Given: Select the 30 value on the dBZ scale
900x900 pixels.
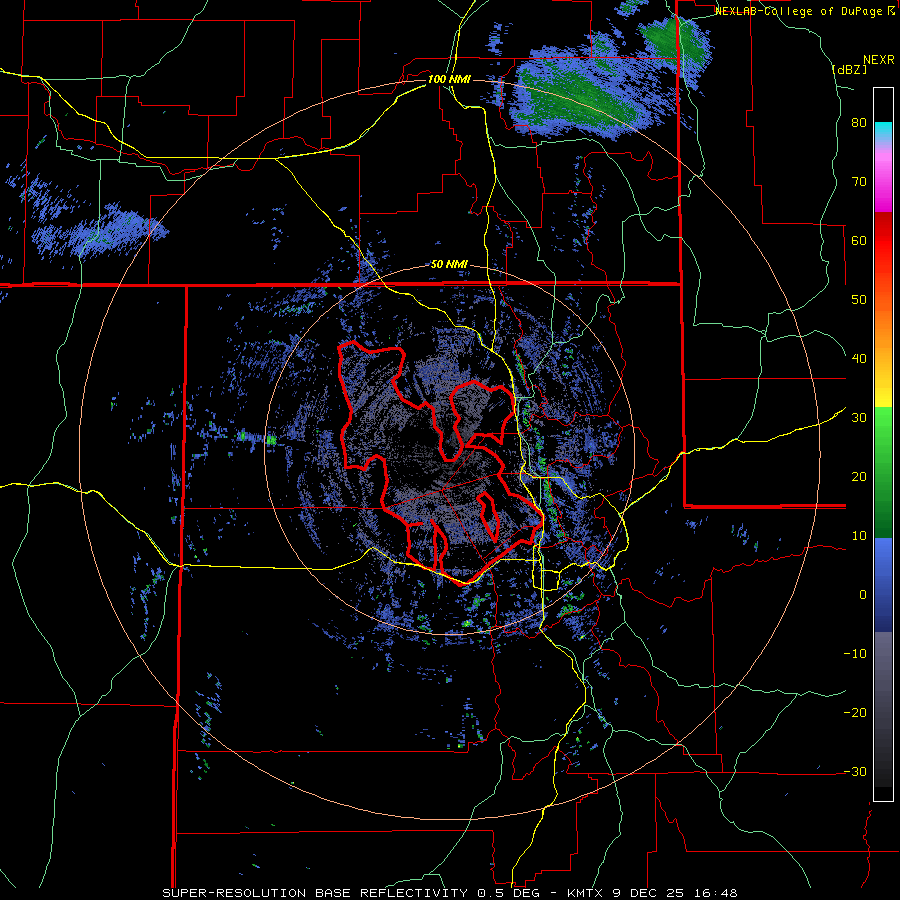Looking at the screenshot, I should 859,418.
